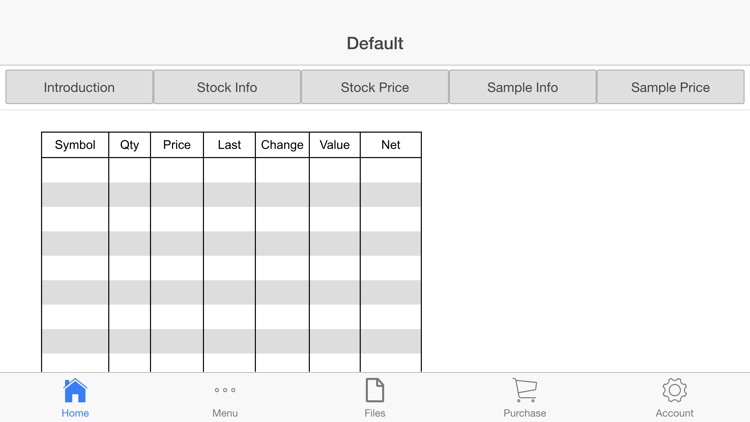Select the Sample Price tab
The width and height of the screenshot is (750, 422).
pyautogui.click(x=671, y=87)
